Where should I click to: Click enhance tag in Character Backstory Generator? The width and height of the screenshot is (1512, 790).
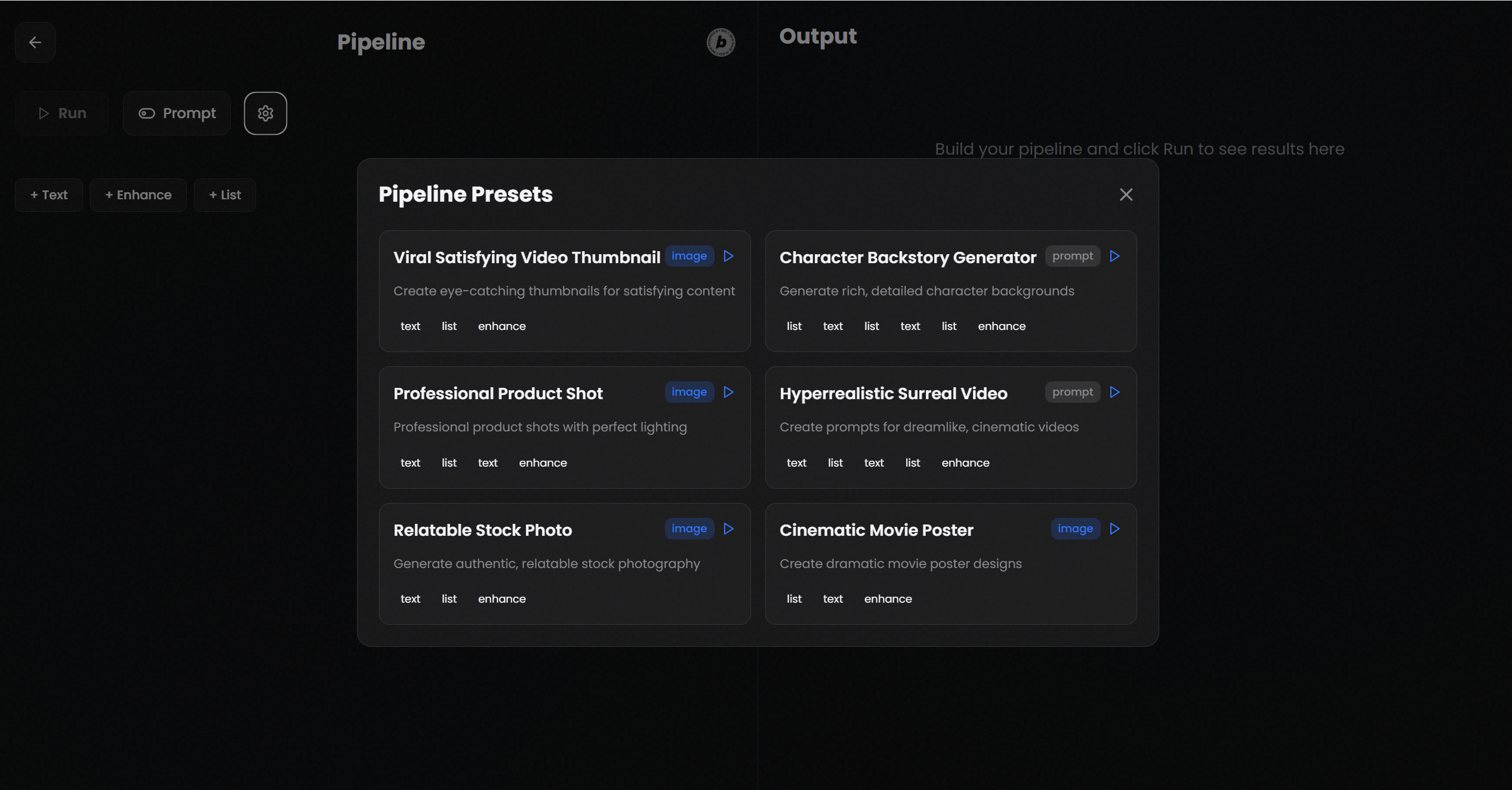click(1001, 326)
